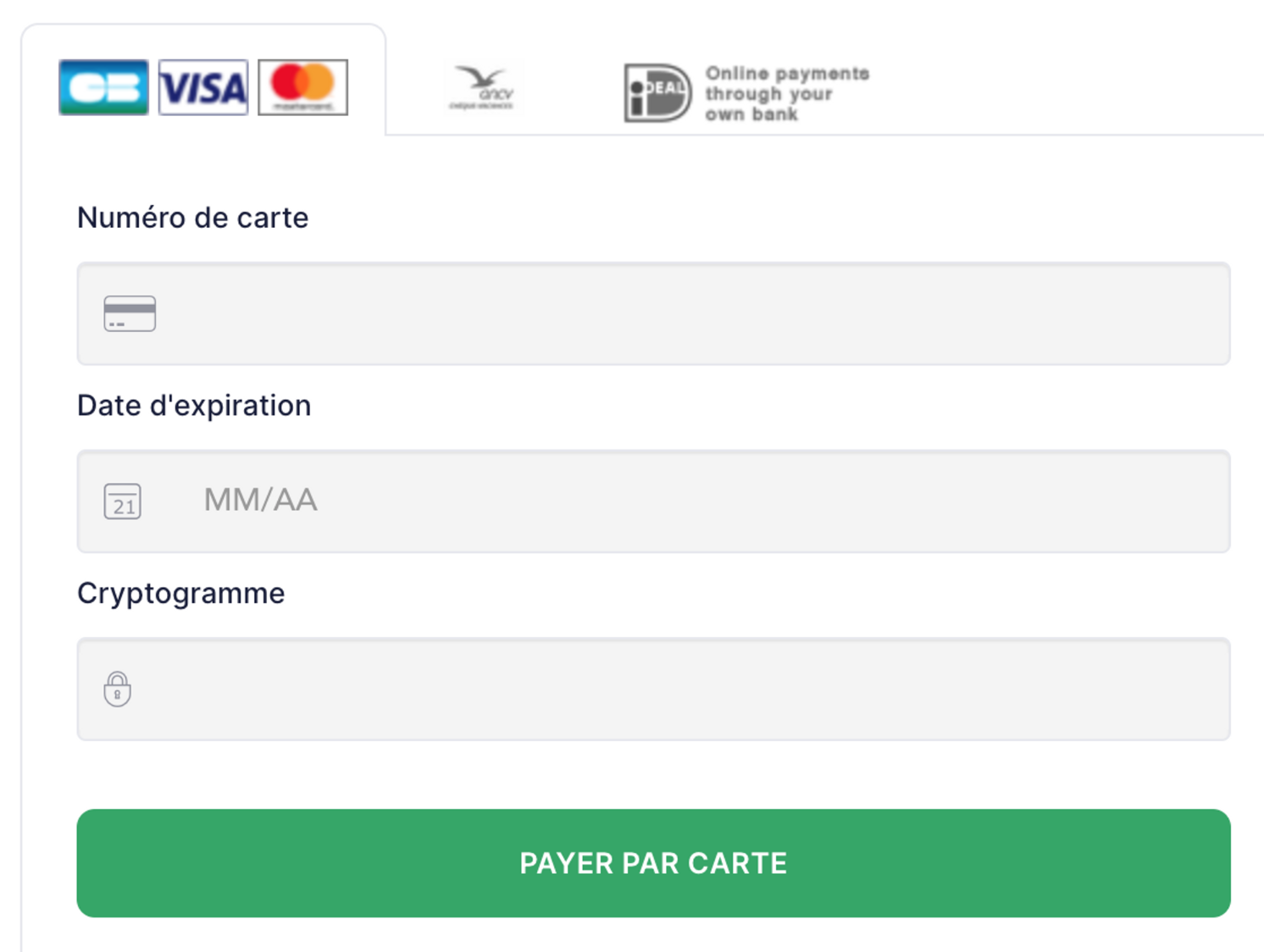This screenshot has height=952, width=1264.
Task: Click the CB card logo
Action: [x=103, y=87]
